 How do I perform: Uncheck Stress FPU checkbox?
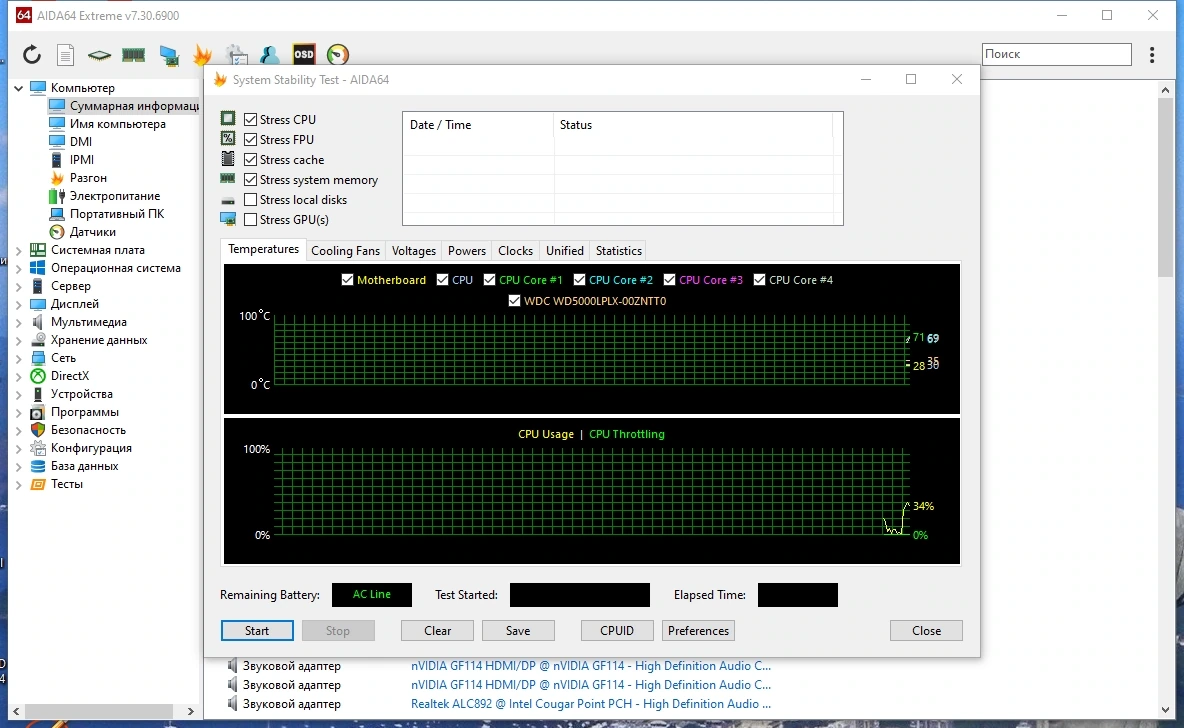[x=251, y=140]
